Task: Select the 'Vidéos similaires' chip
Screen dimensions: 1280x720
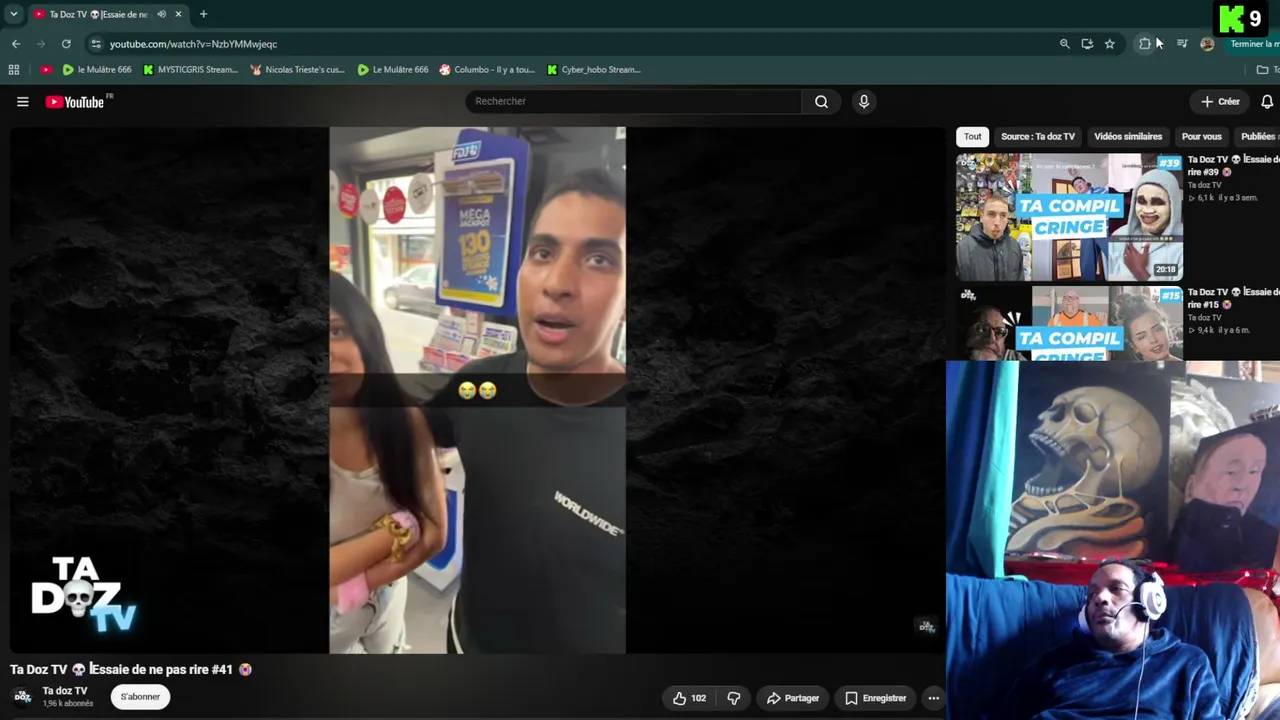Action: (x=1128, y=137)
